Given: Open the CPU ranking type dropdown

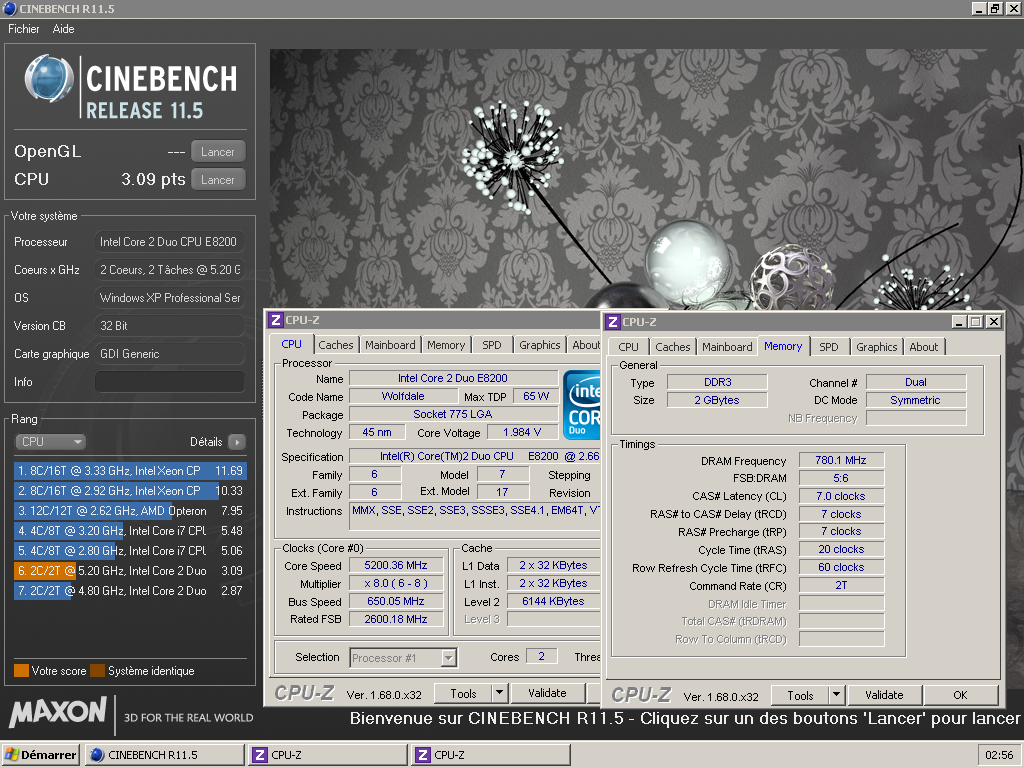Looking at the screenshot, I should tap(50, 441).
